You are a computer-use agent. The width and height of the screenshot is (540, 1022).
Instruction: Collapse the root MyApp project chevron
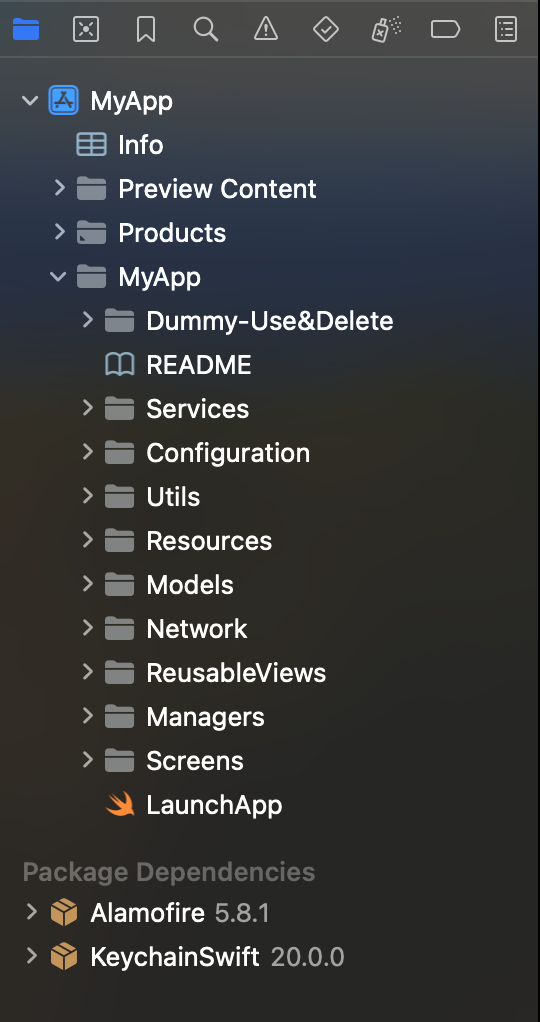click(x=30, y=100)
